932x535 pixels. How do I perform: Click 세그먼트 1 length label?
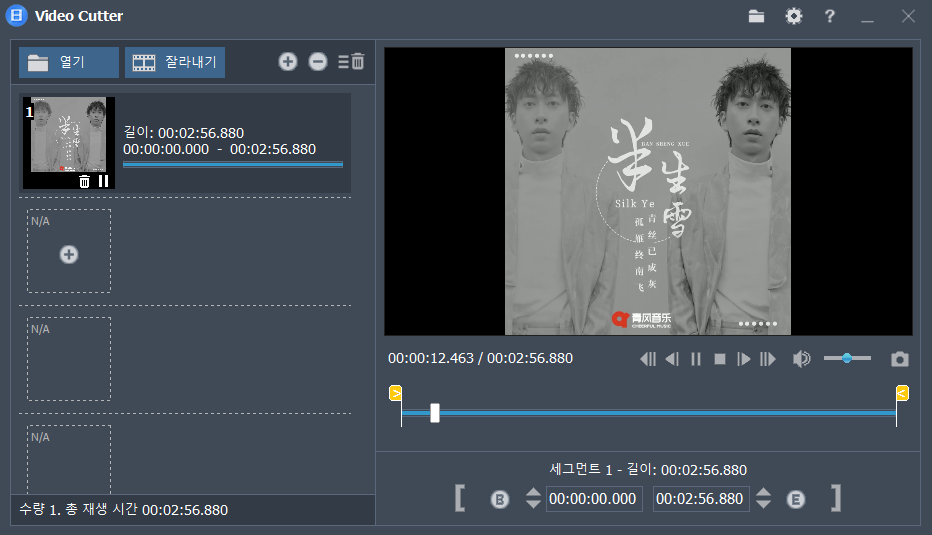pos(648,470)
